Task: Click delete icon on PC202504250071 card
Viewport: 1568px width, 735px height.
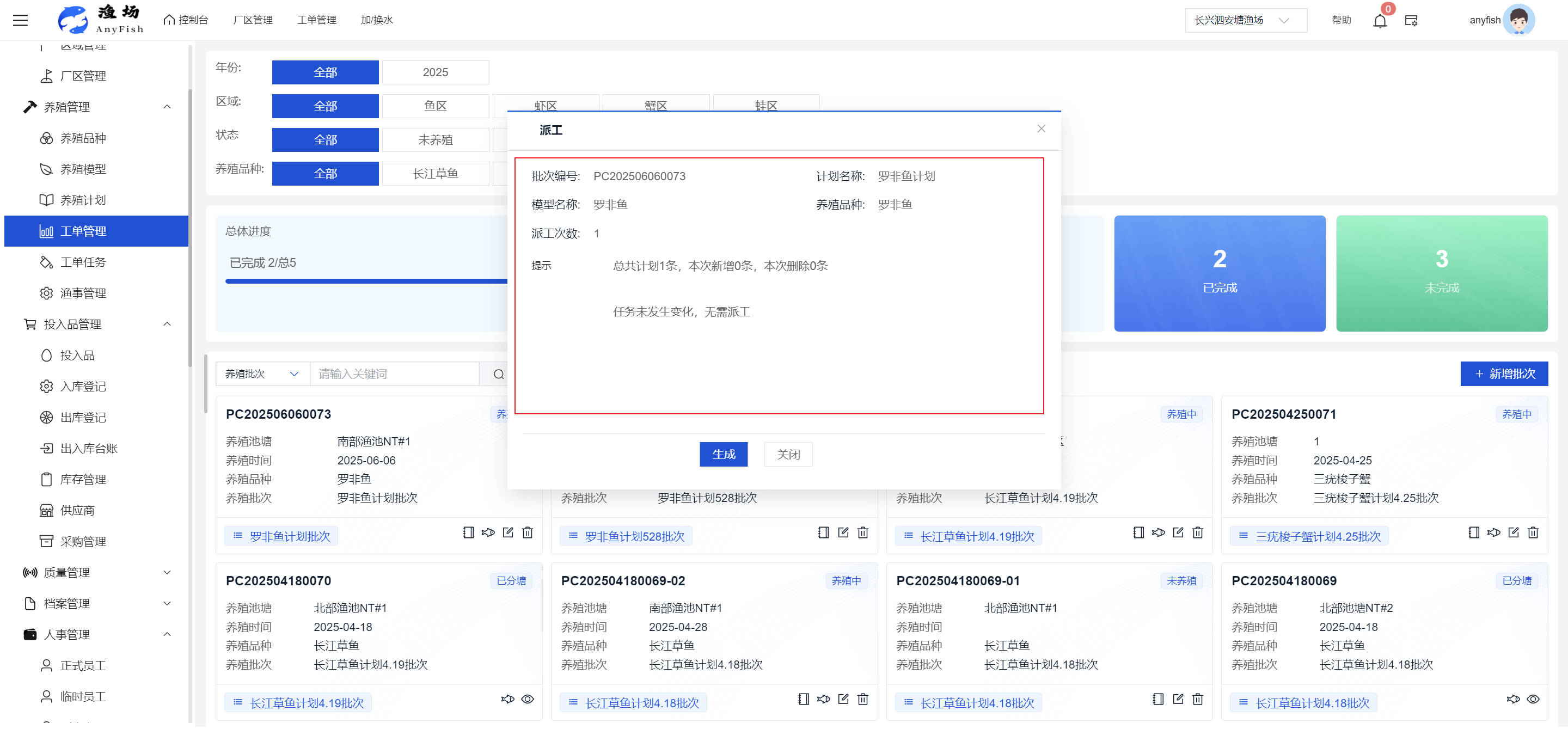Action: (1533, 532)
